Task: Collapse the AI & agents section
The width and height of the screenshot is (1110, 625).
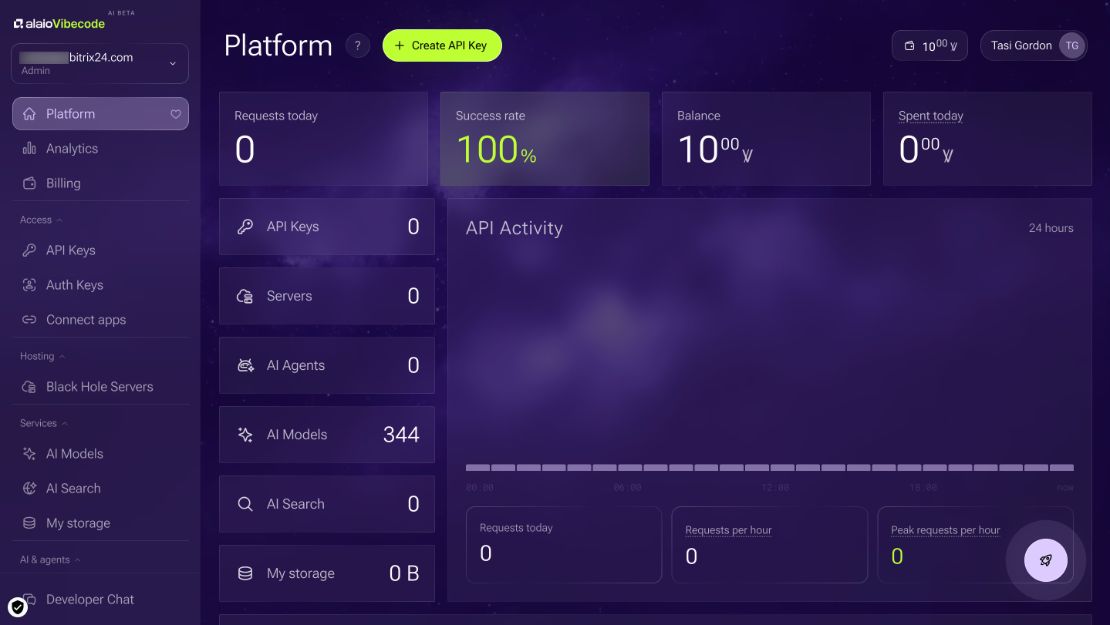Action: coord(50,559)
